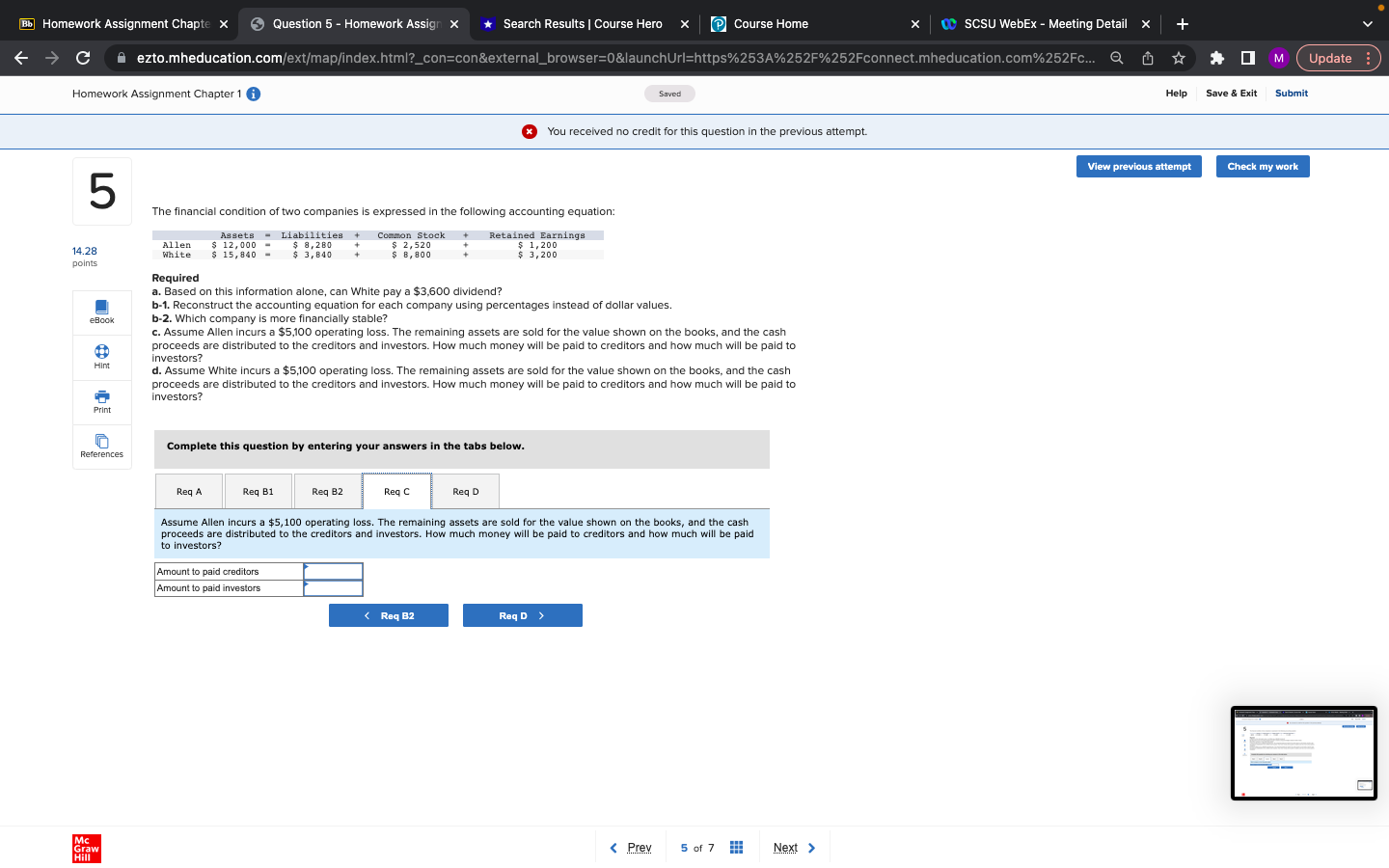Open the question grid navigator icon

tap(736, 848)
